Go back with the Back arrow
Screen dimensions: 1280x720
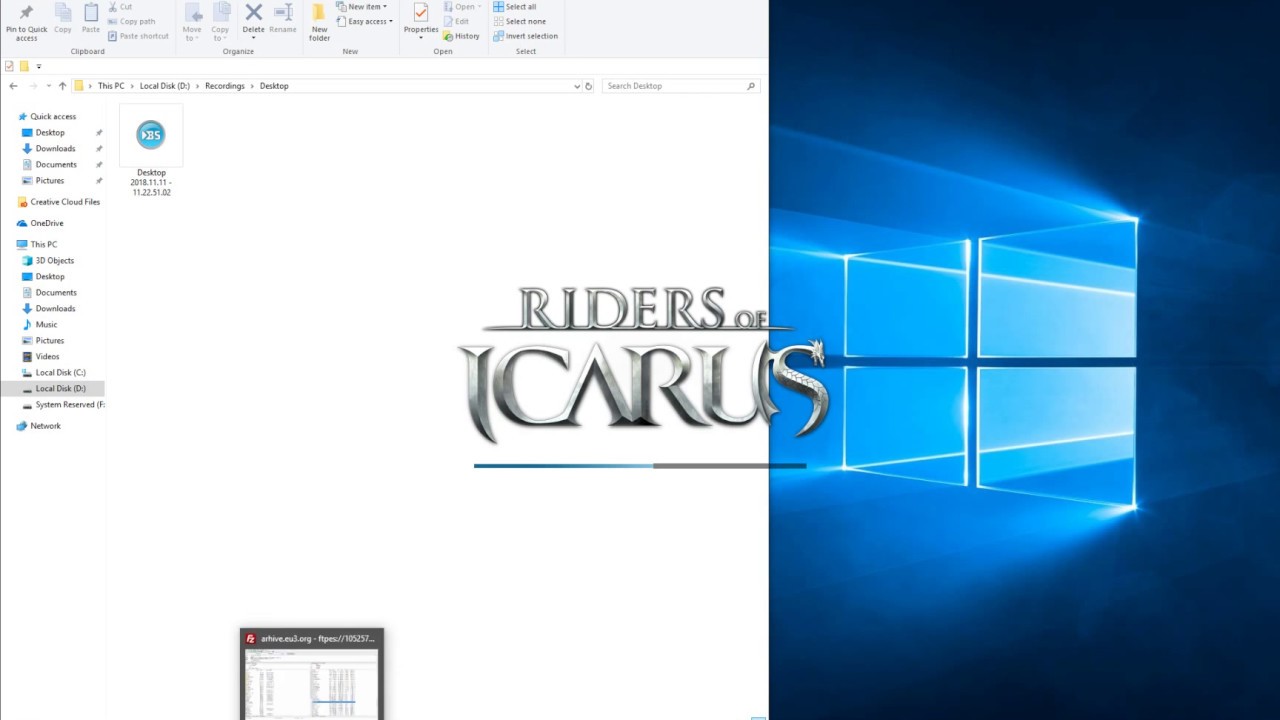13,86
